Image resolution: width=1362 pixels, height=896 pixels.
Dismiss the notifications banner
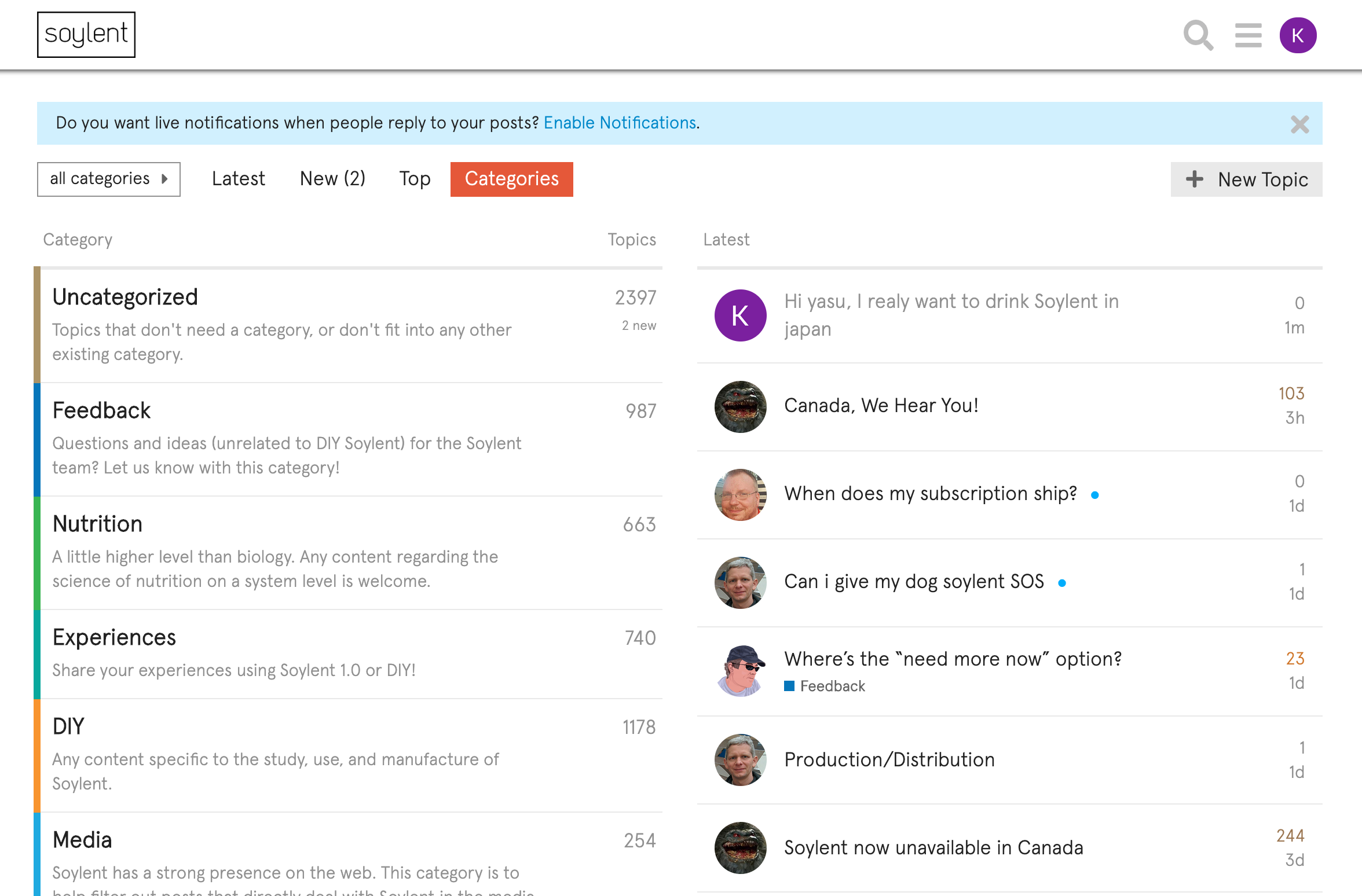point(1299,124)
